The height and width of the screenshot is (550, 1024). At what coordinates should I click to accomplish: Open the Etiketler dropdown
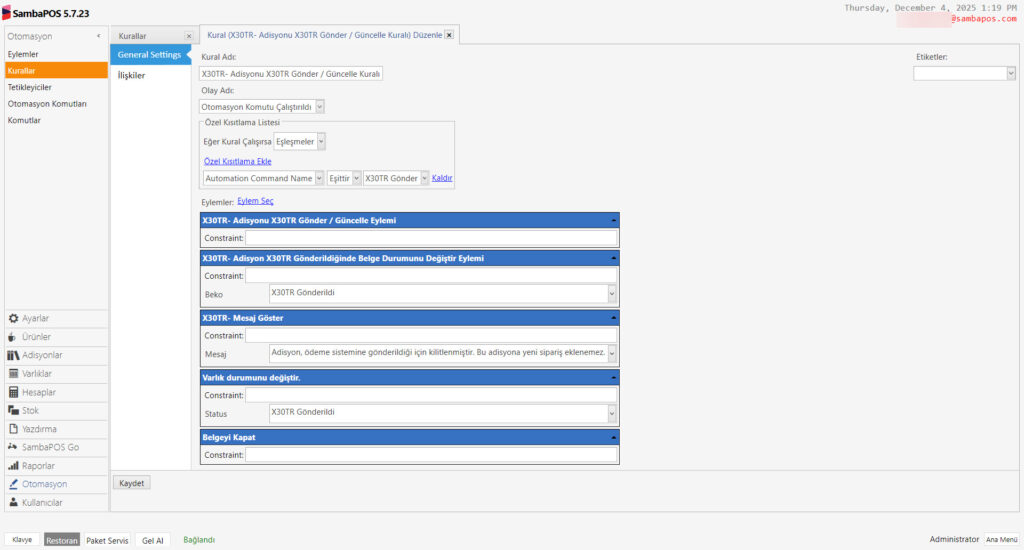pyautogui.click(x=1010, y=73)
